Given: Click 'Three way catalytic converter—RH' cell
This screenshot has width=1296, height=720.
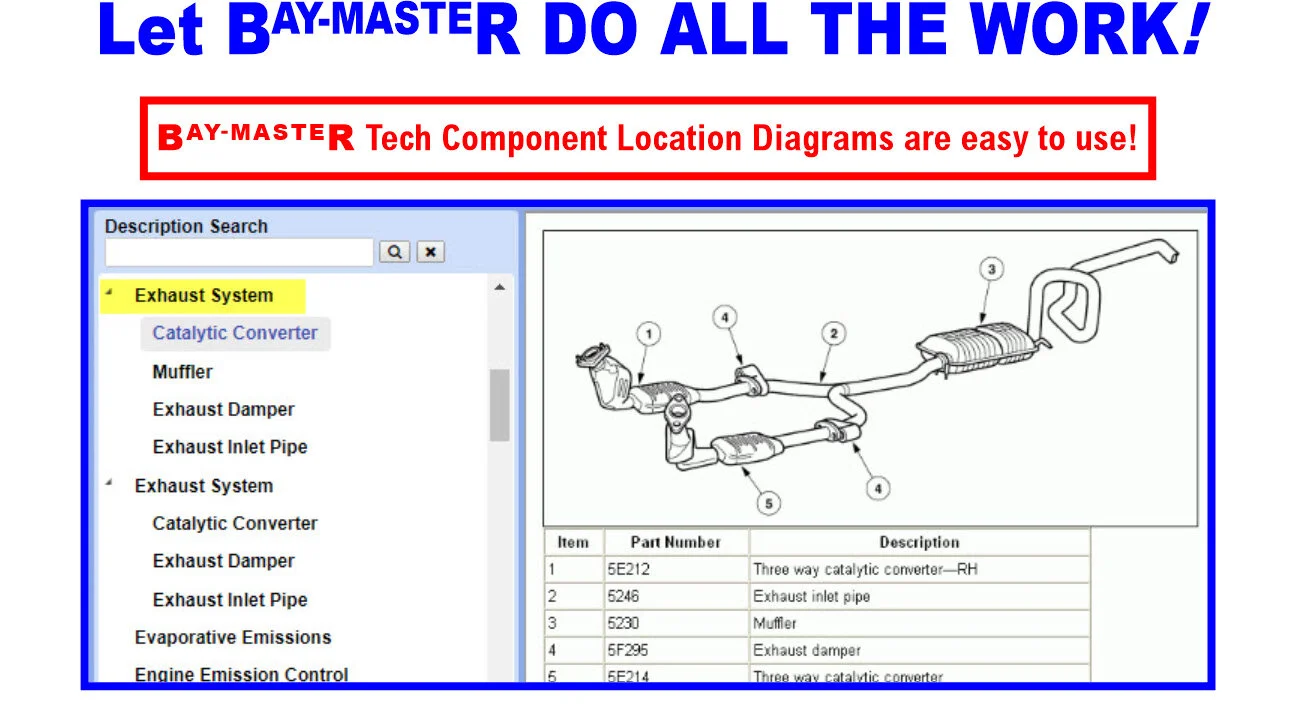Looking at the screenshot, I should [919, 570].
